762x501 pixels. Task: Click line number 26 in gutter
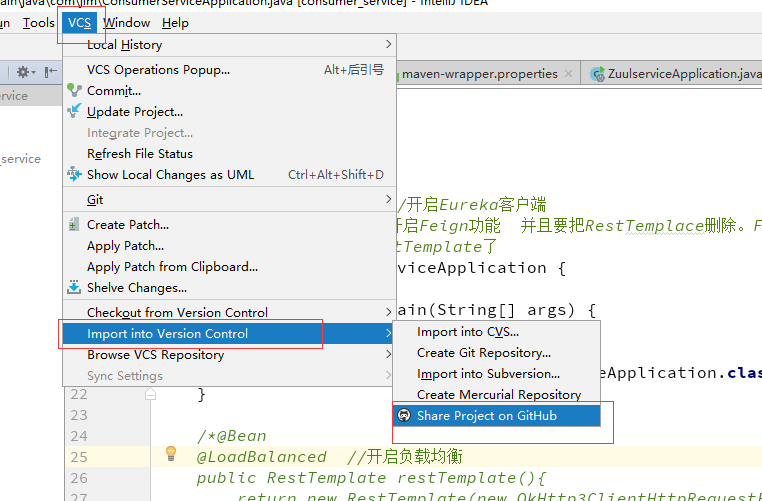tap(79, 478)
